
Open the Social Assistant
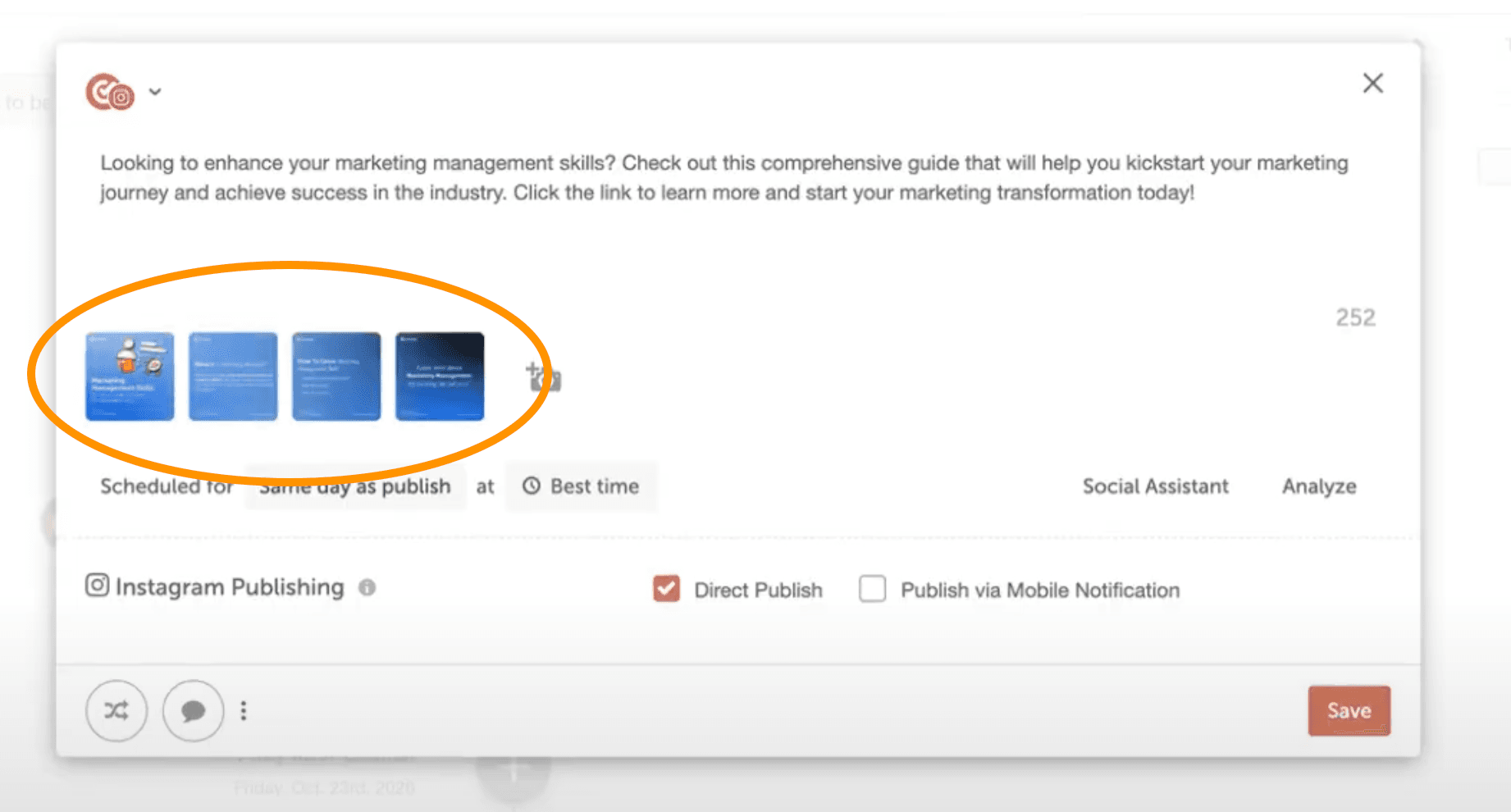[x=1155, y=486]
